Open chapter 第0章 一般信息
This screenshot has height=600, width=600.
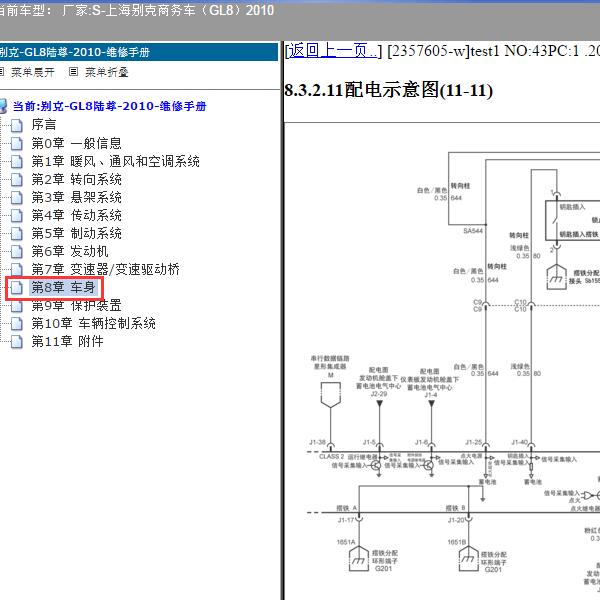click(x=77, y=143)
